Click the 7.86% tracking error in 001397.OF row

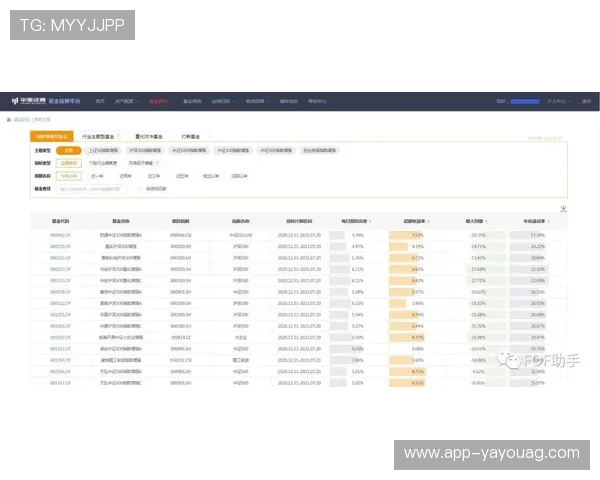click(357, 360)
